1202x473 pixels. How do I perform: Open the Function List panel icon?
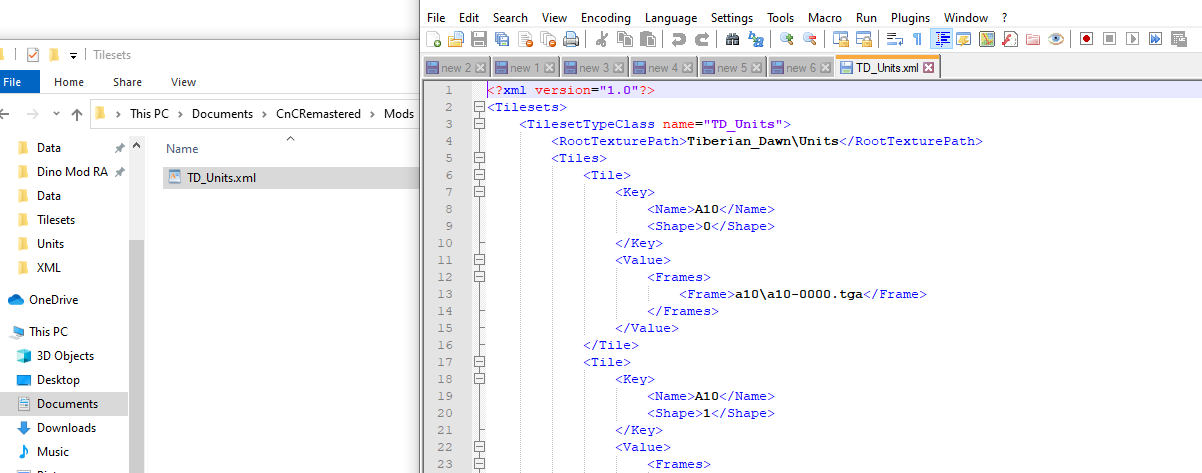click(1010, 39)
